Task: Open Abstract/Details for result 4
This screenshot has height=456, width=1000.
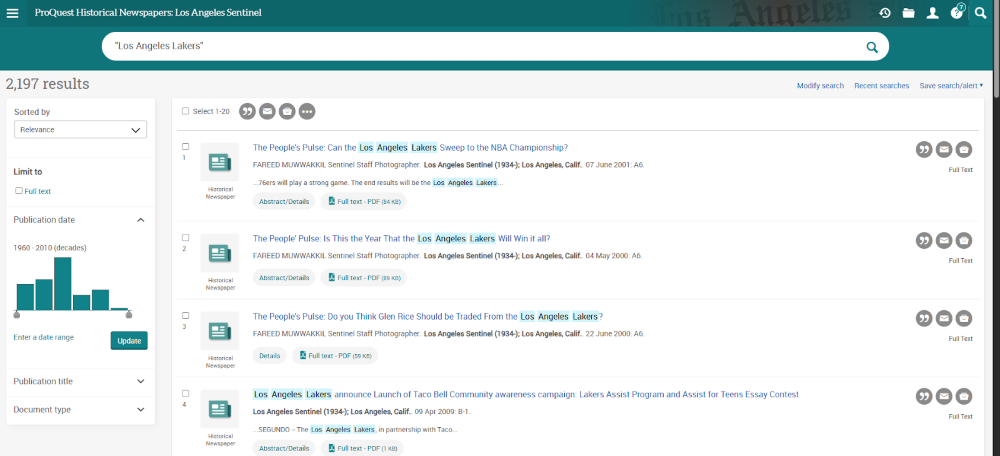Action: [284, 448]
